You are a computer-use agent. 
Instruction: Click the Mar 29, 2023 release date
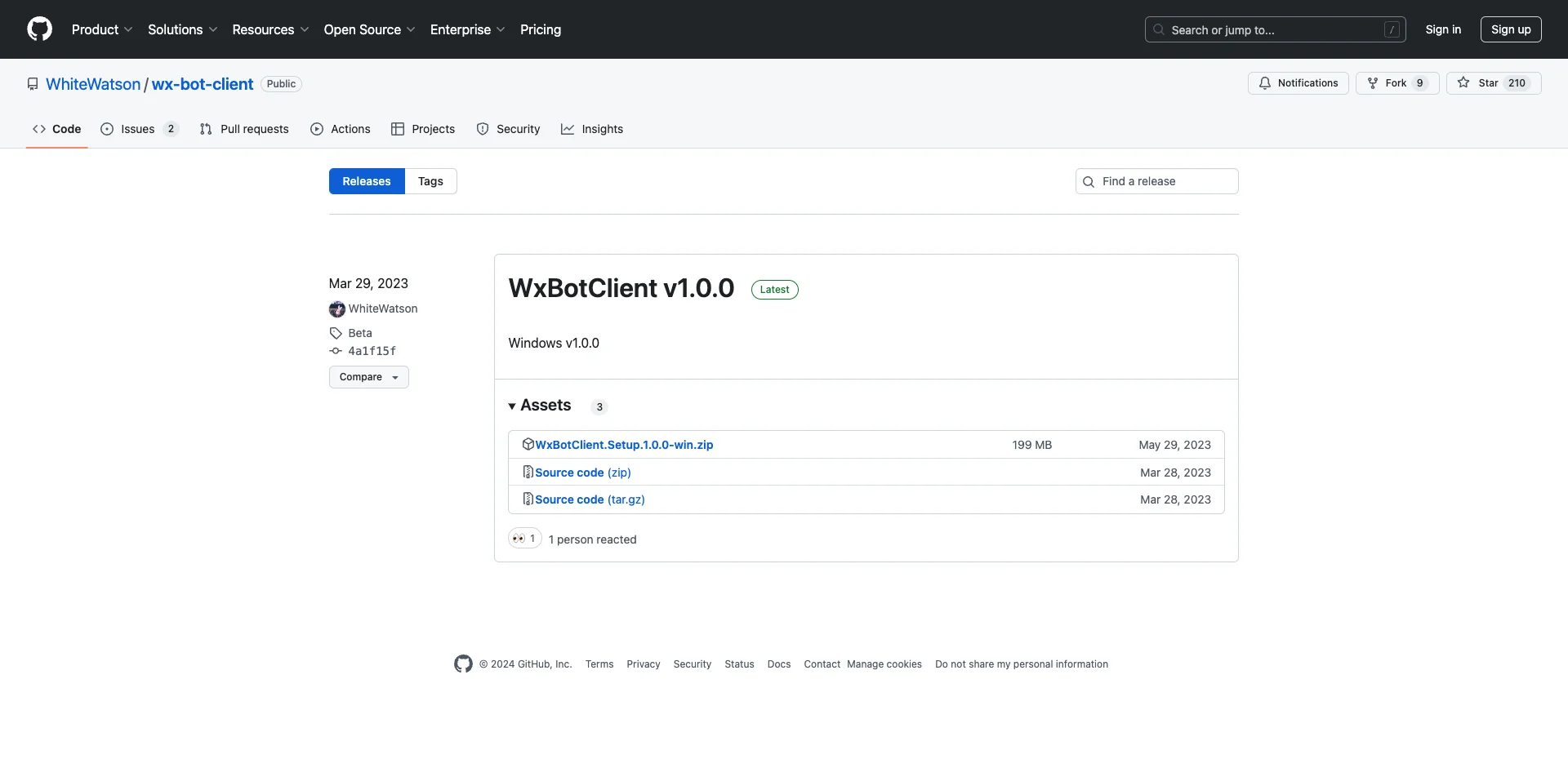tap(368, 283)
